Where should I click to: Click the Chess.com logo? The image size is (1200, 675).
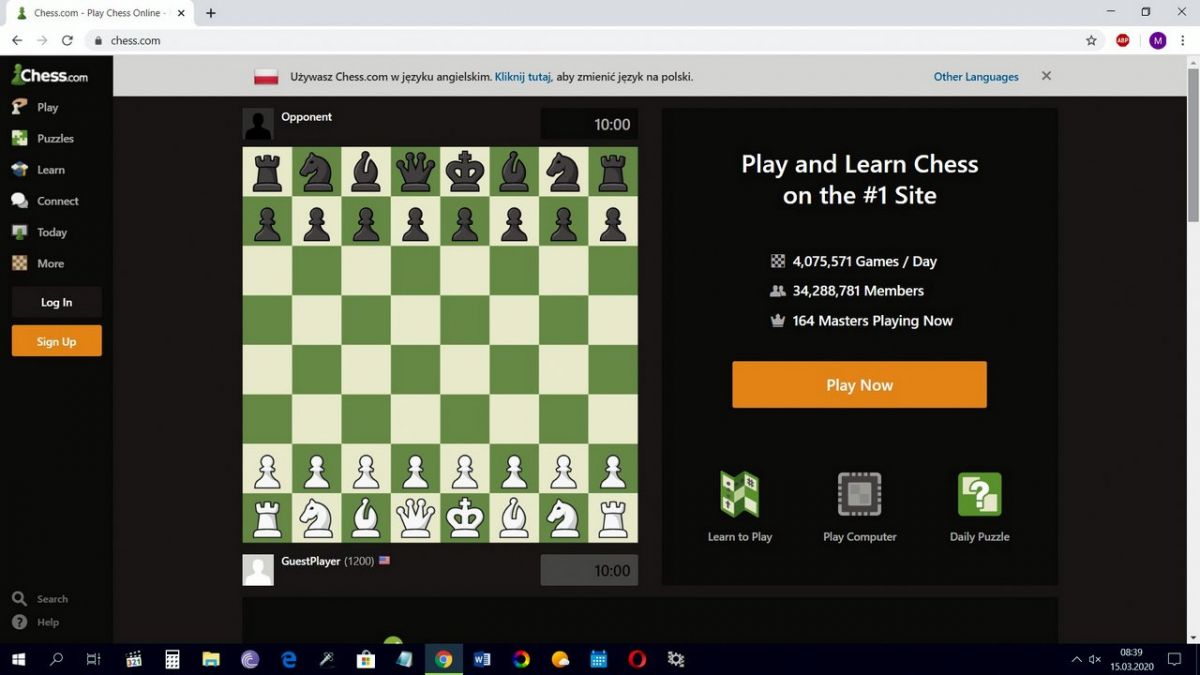click(x=49, y=75)
